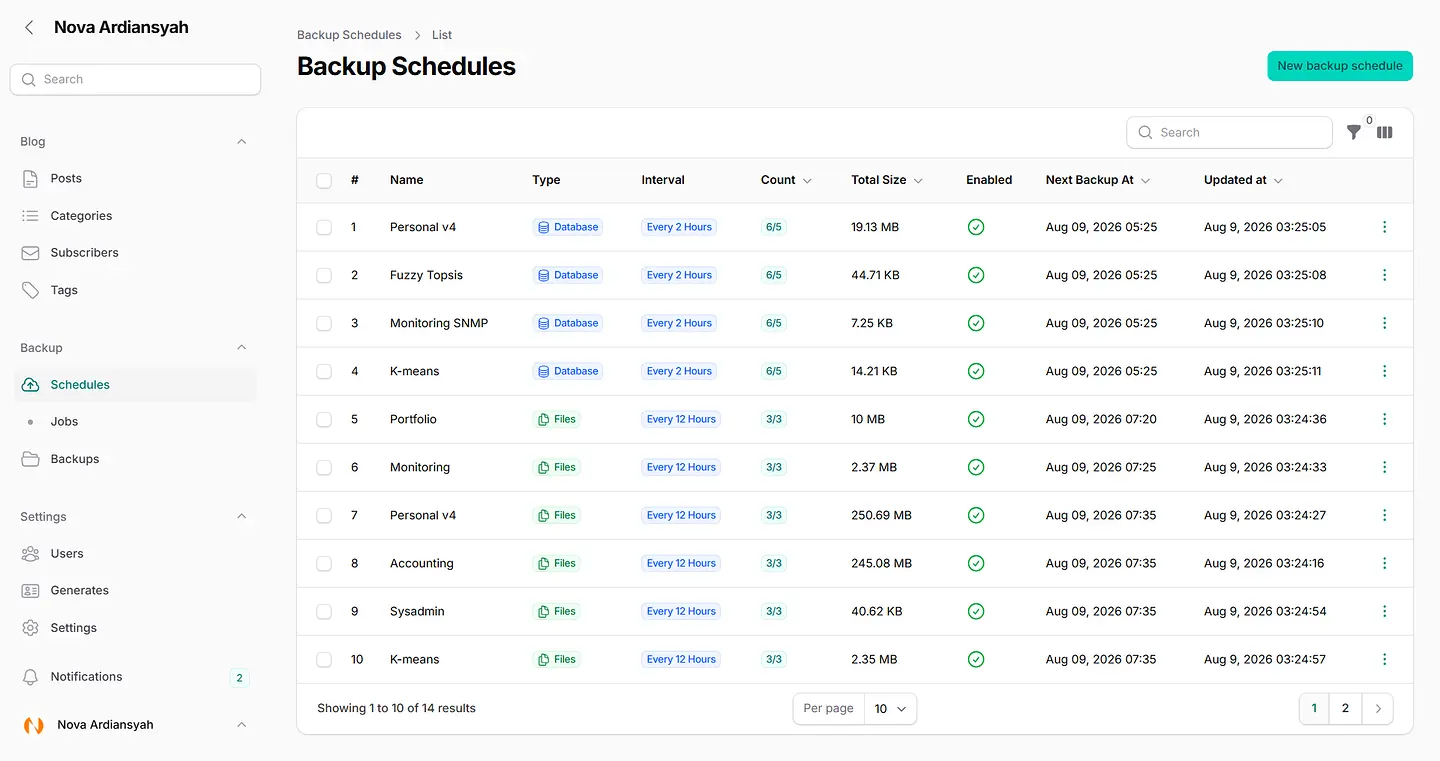Screen dimensions: 1440x761
Task: Click the Every 12 Hours badge in Portfolio row
Action: [681, 419]
